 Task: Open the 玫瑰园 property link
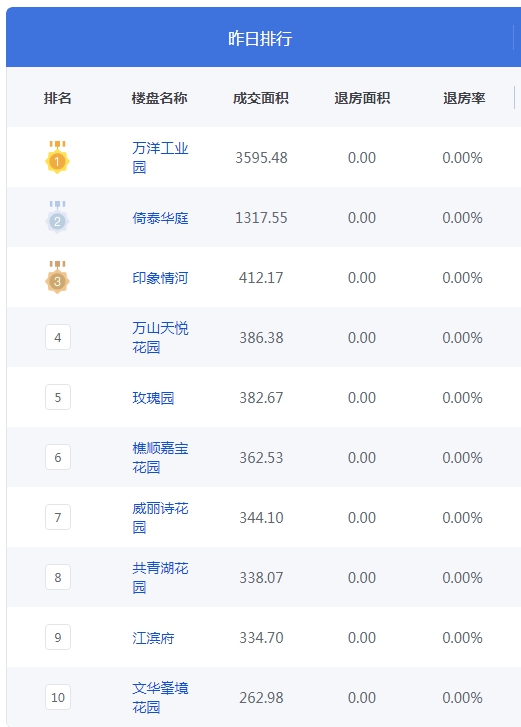153,398
